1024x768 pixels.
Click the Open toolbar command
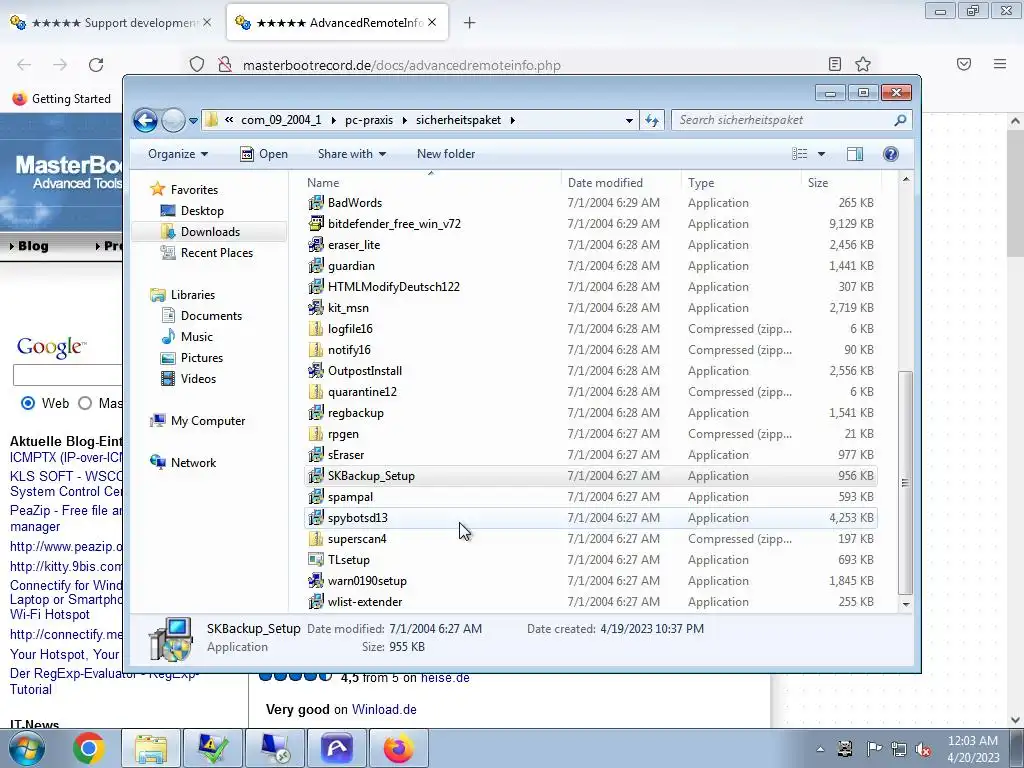[264, 154]
